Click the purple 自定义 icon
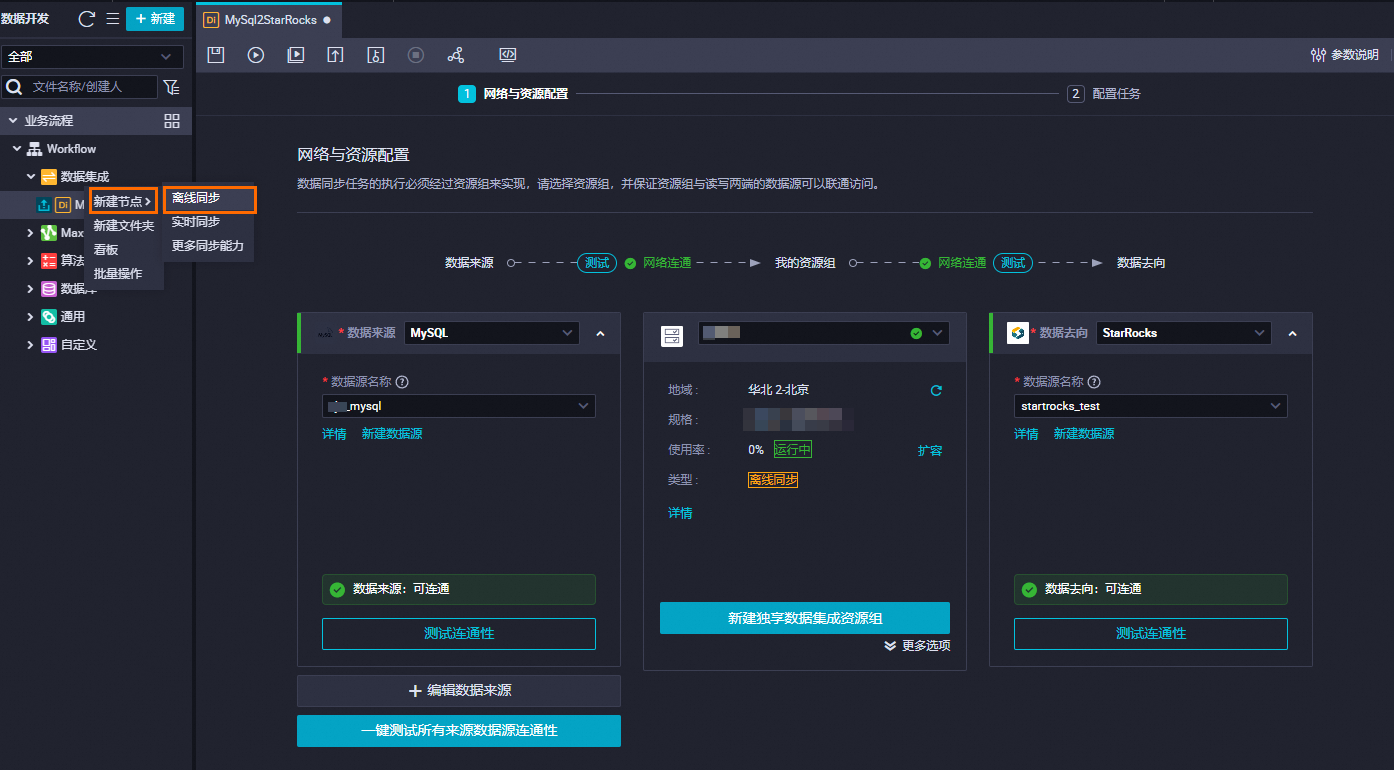 pos(48,345)
